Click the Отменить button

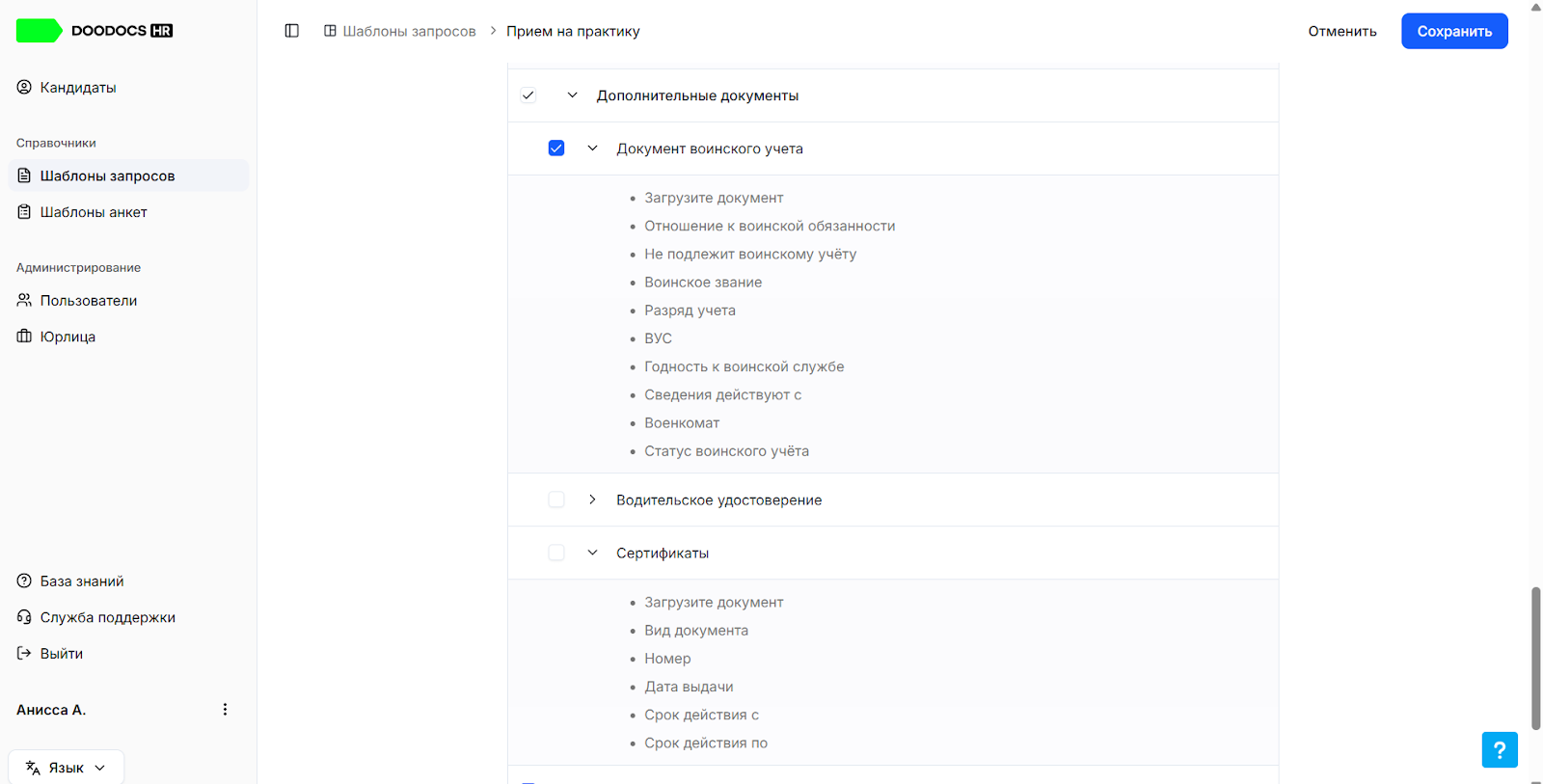(x=1342, y=31)
